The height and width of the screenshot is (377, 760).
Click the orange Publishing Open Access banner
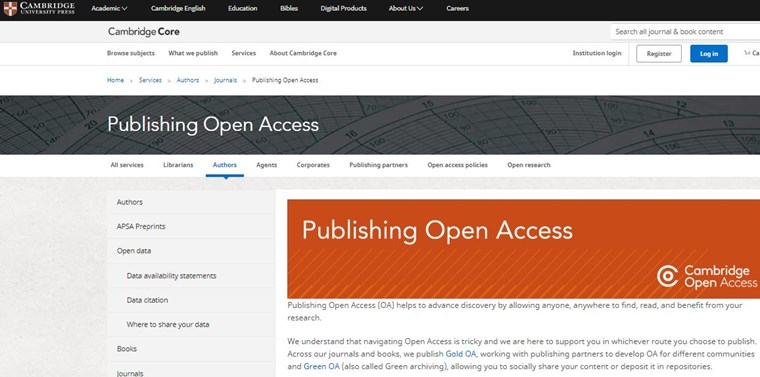523,249
